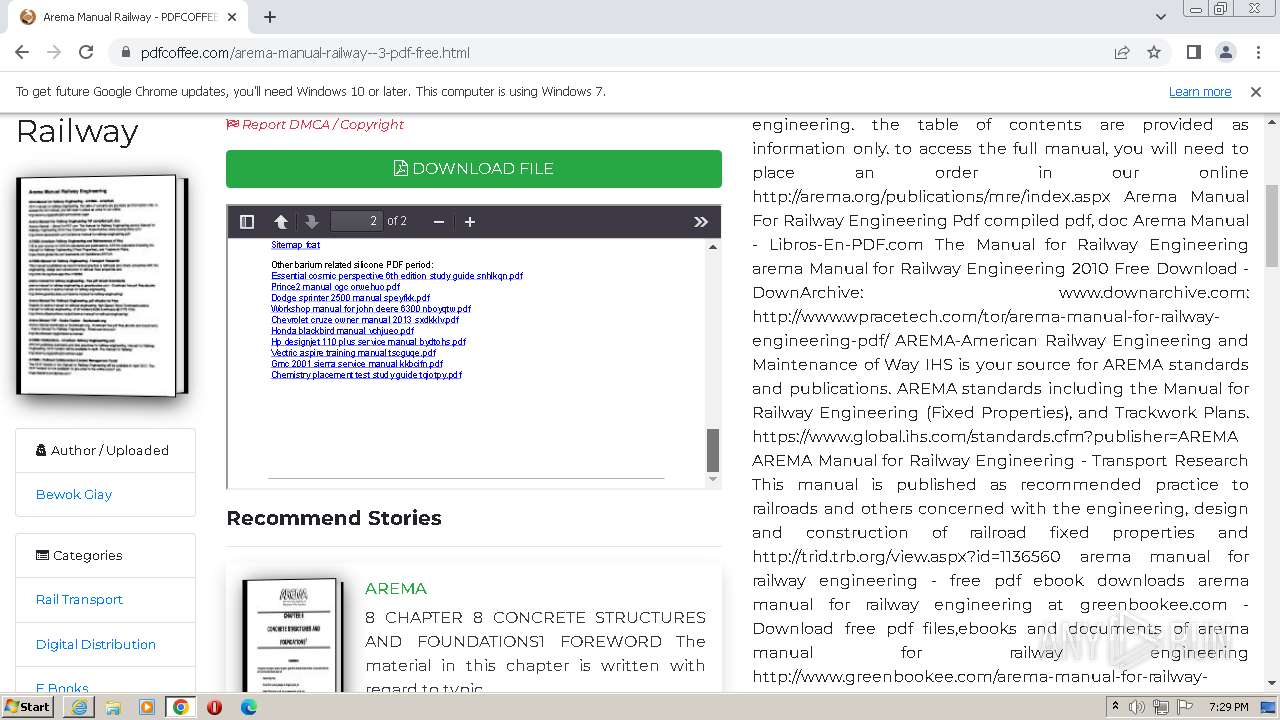Viewport: 1280px width, 720px height.
Task: Open the Chrome profile menu
Action: (x=1225, y=52)
